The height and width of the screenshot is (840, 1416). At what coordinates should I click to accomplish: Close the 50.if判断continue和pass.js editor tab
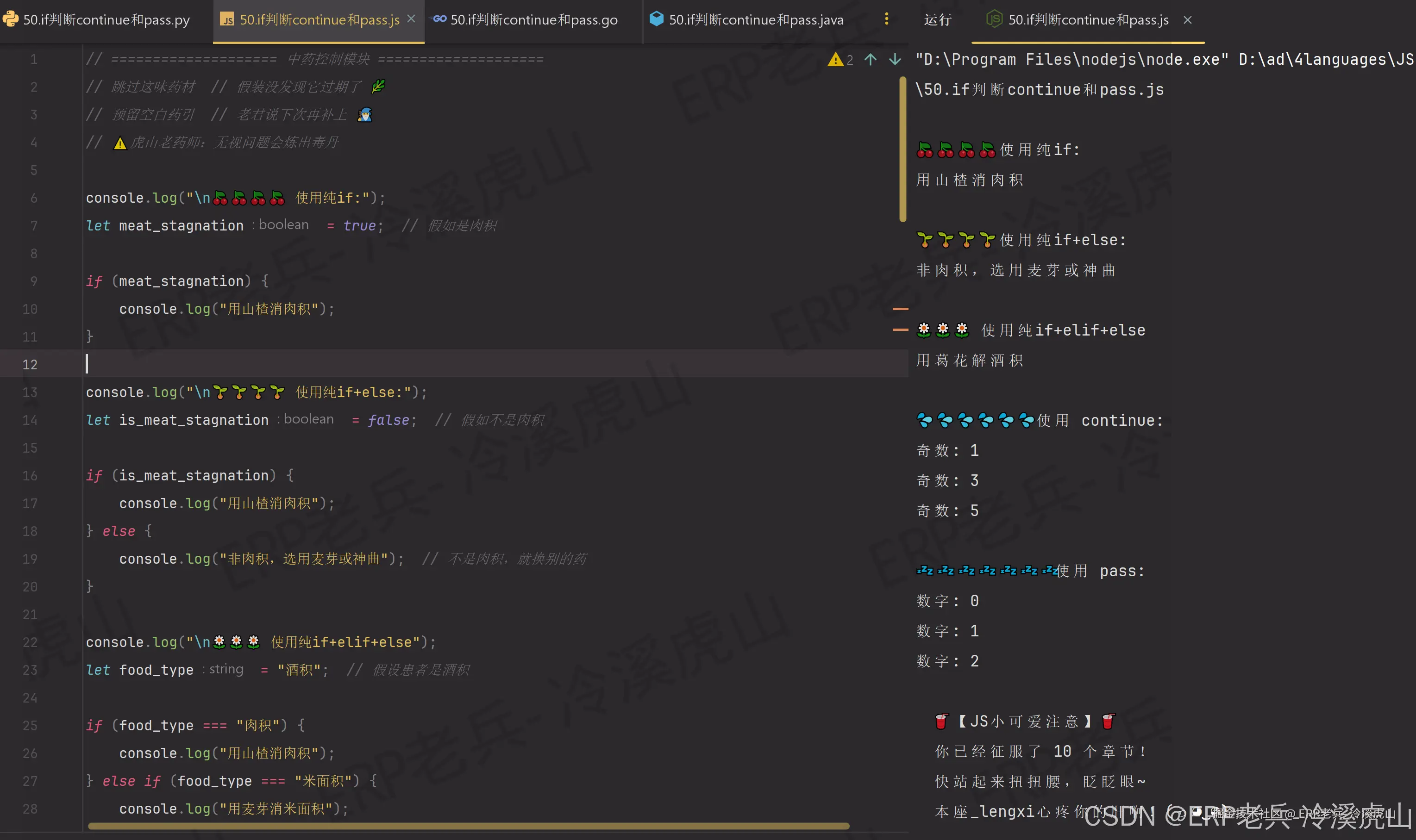[412, 19]
